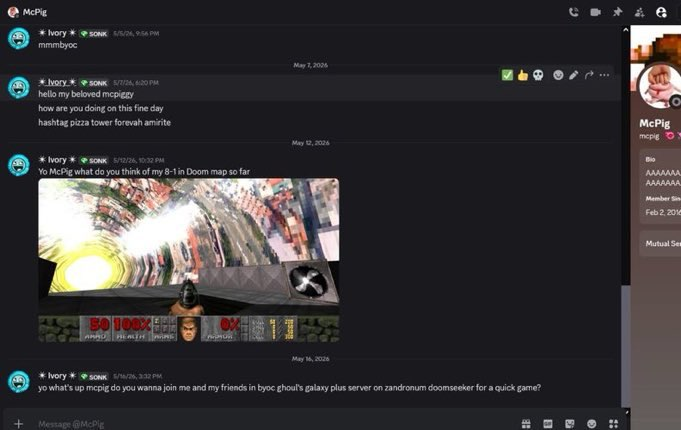
Task: Forward the message with the arrow icon
Action: tap(589, 75)
